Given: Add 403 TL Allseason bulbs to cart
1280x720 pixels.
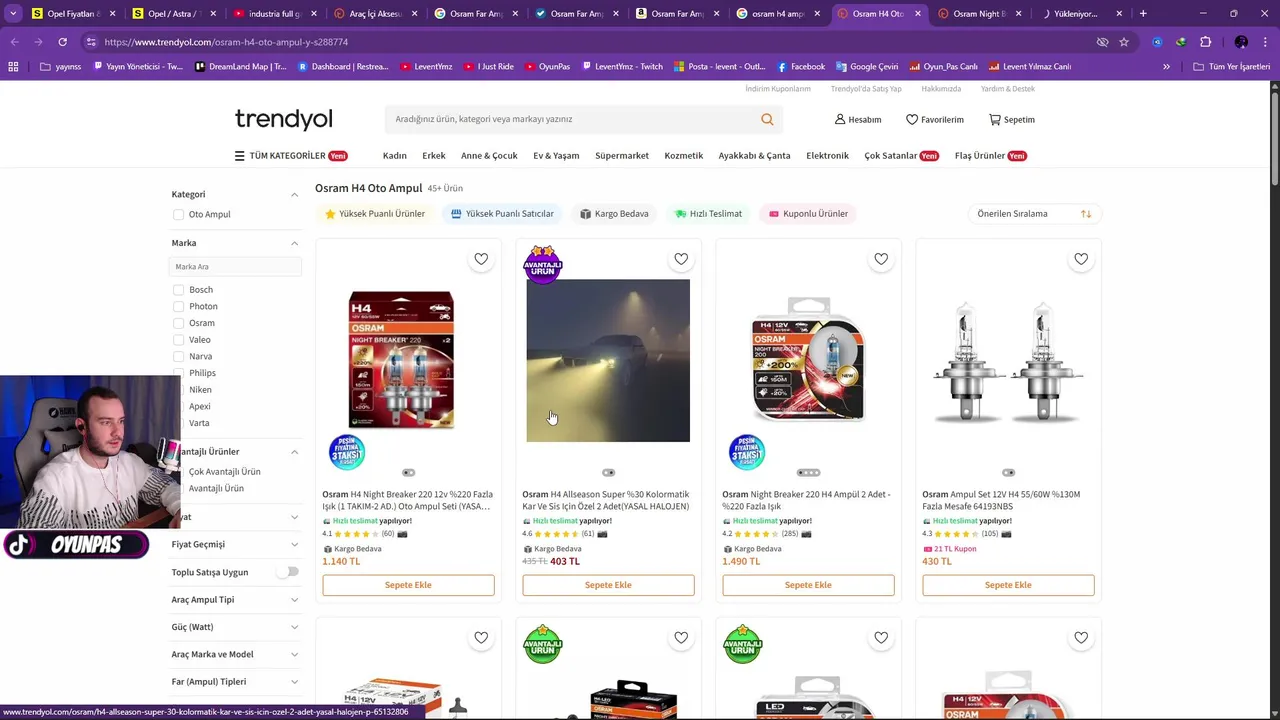Looking at the screenshot, I should click(608, 585).
